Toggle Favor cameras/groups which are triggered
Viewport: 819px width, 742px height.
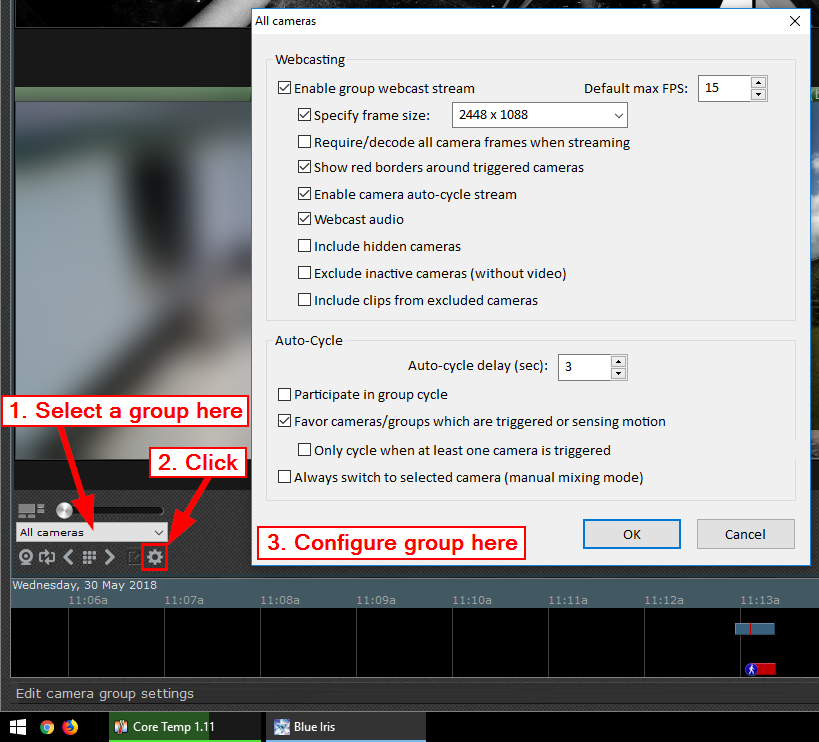(x=284, y=421)
